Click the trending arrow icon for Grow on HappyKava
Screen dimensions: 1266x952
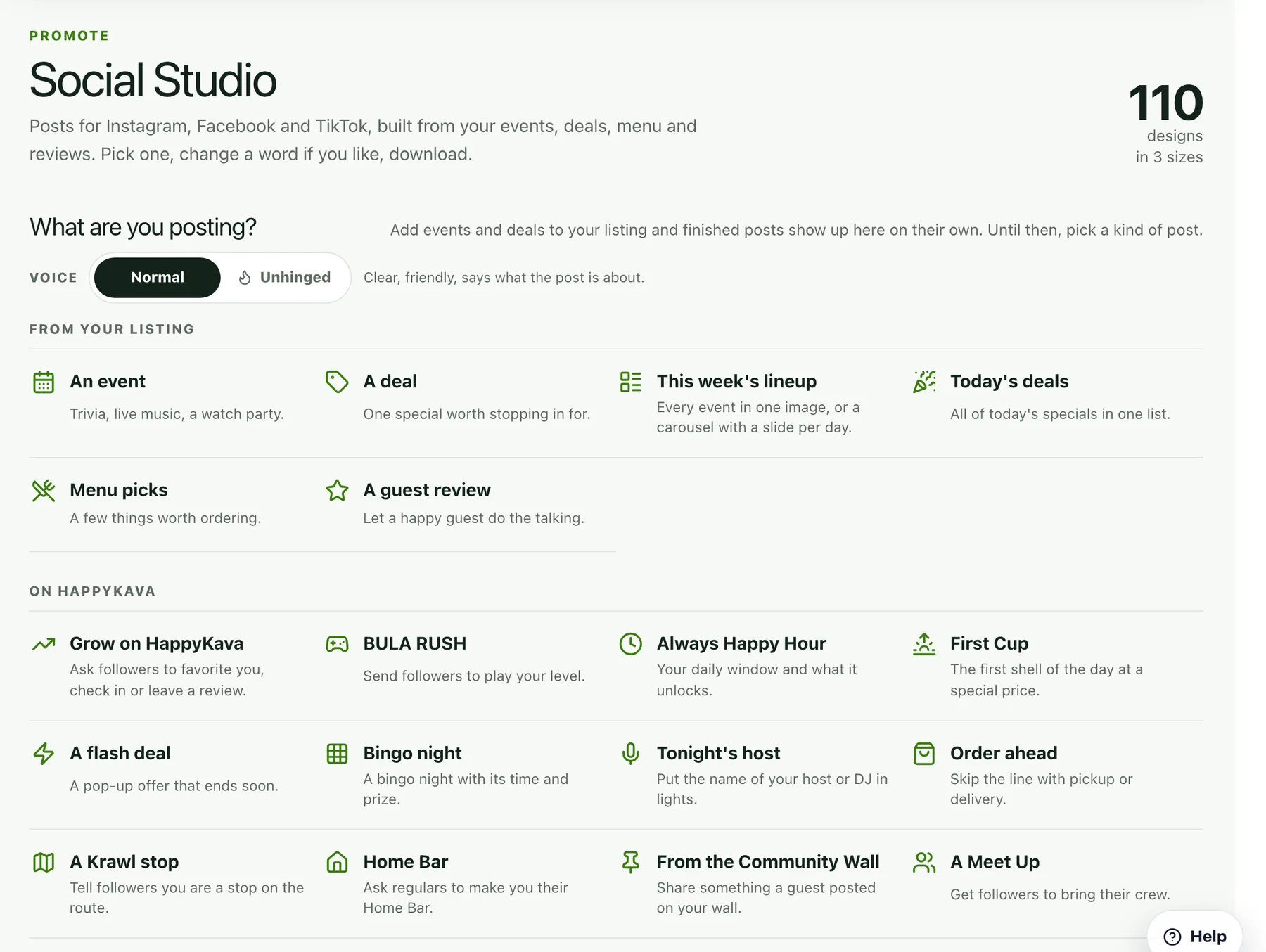coord(44,643)
